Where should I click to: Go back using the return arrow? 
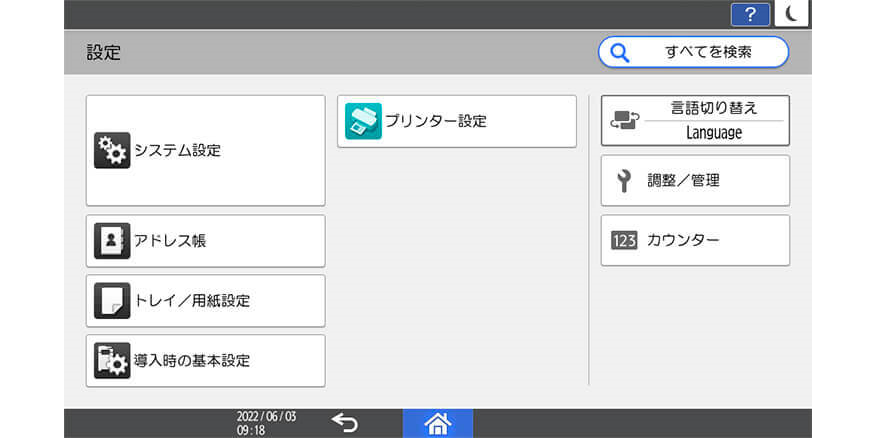(x=344, y=423)
